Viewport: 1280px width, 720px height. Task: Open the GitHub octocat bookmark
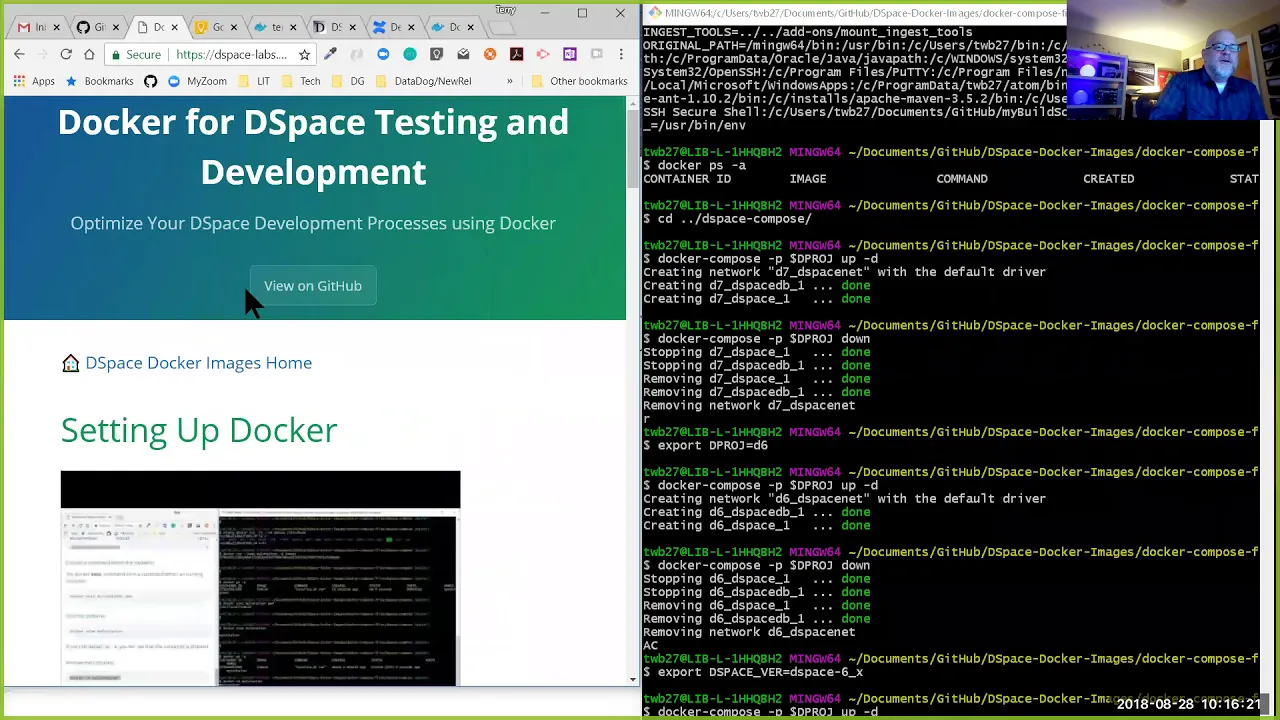[x=150, y=81]
